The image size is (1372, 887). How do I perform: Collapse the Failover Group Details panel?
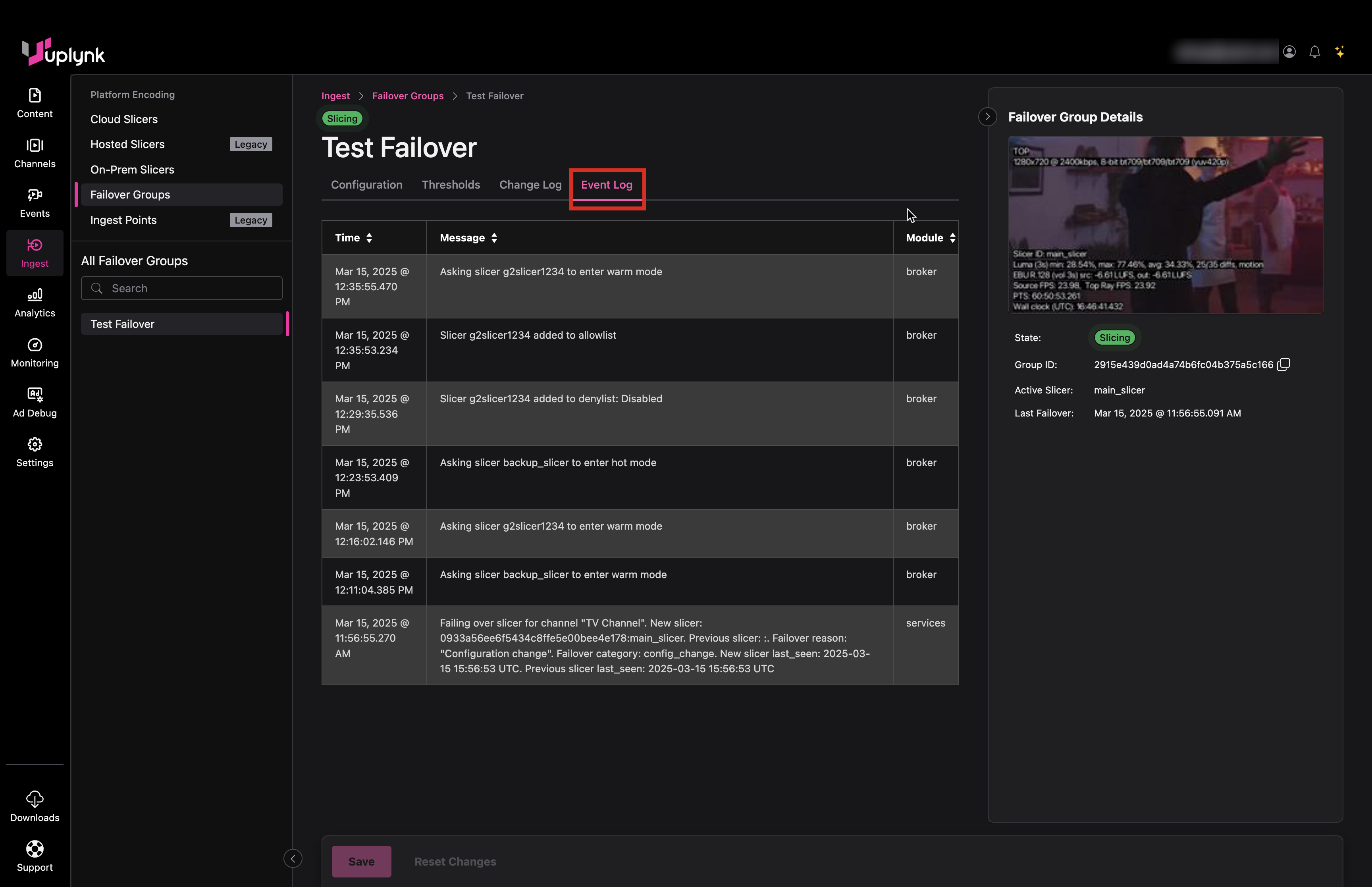tap(987, 117)
